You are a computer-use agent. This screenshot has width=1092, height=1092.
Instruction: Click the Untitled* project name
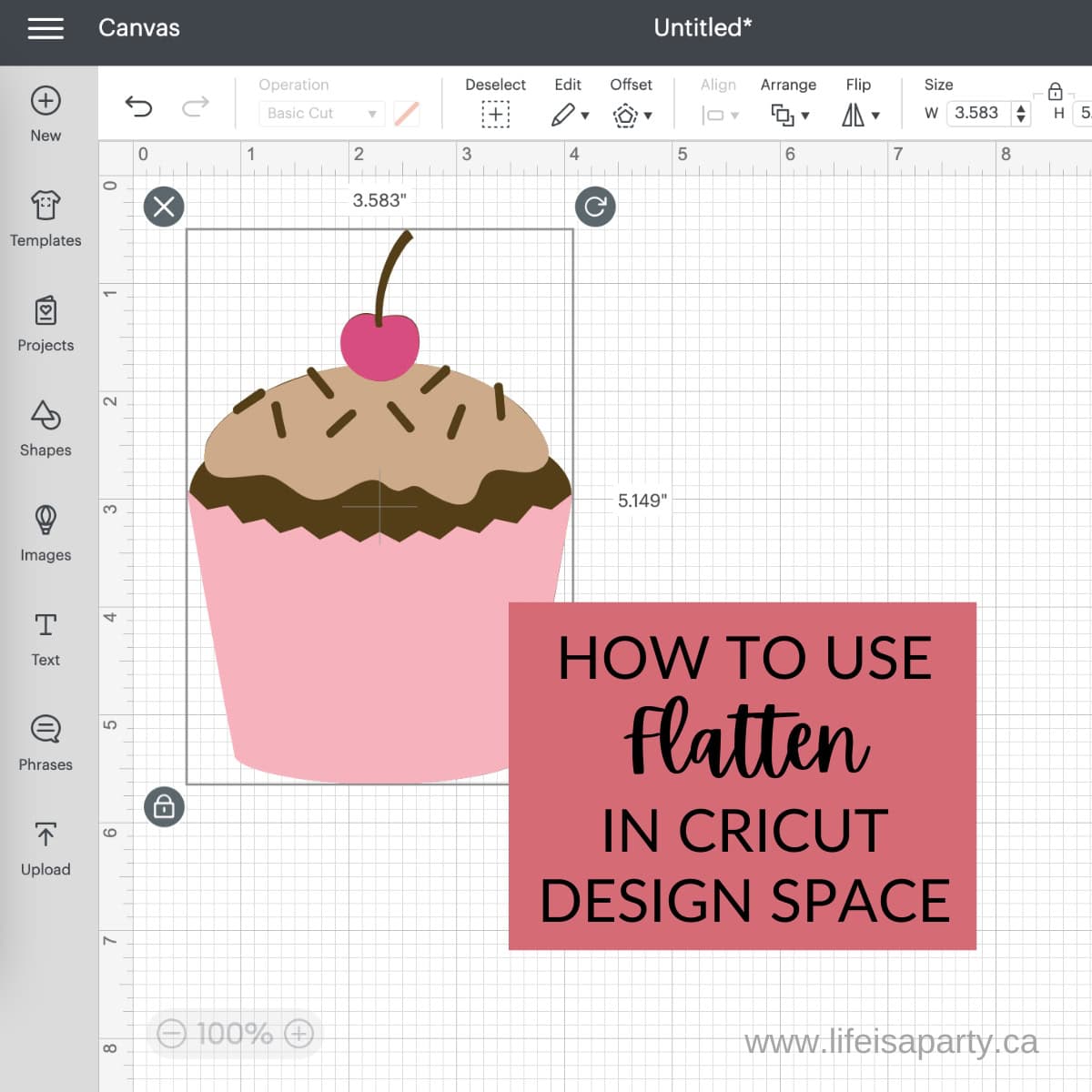pos(703,28)
